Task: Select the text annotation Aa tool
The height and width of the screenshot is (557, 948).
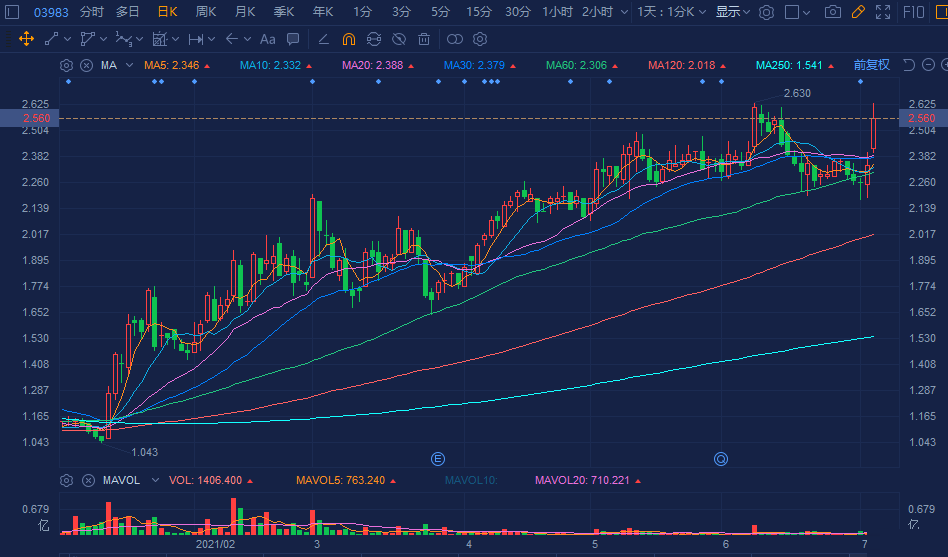Action: pos(267,39)
